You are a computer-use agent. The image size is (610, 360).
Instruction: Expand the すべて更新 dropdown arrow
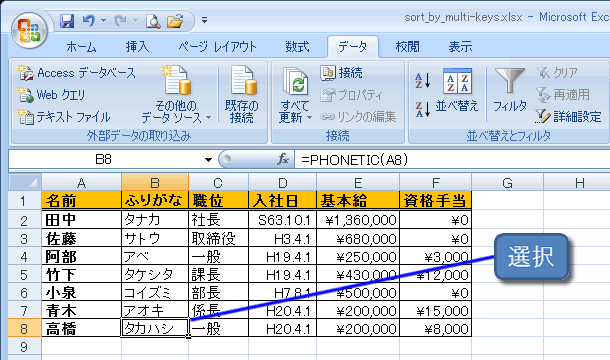(310, 117)
